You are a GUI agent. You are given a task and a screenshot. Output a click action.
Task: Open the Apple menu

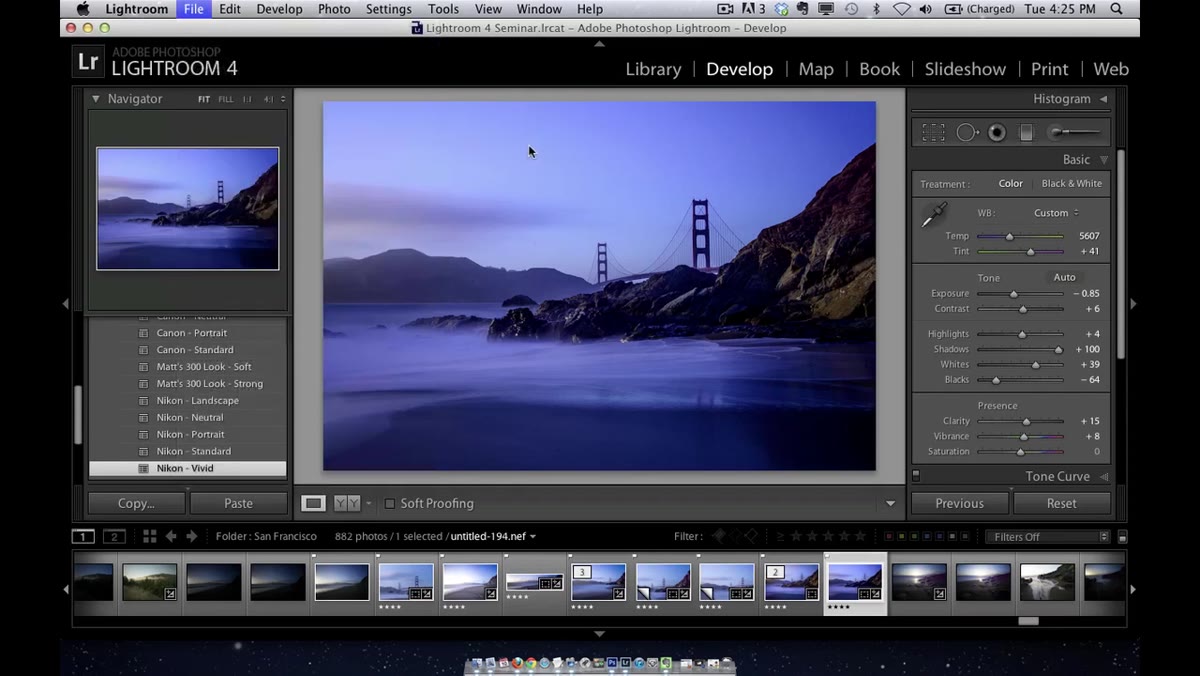tap(83, 9)
